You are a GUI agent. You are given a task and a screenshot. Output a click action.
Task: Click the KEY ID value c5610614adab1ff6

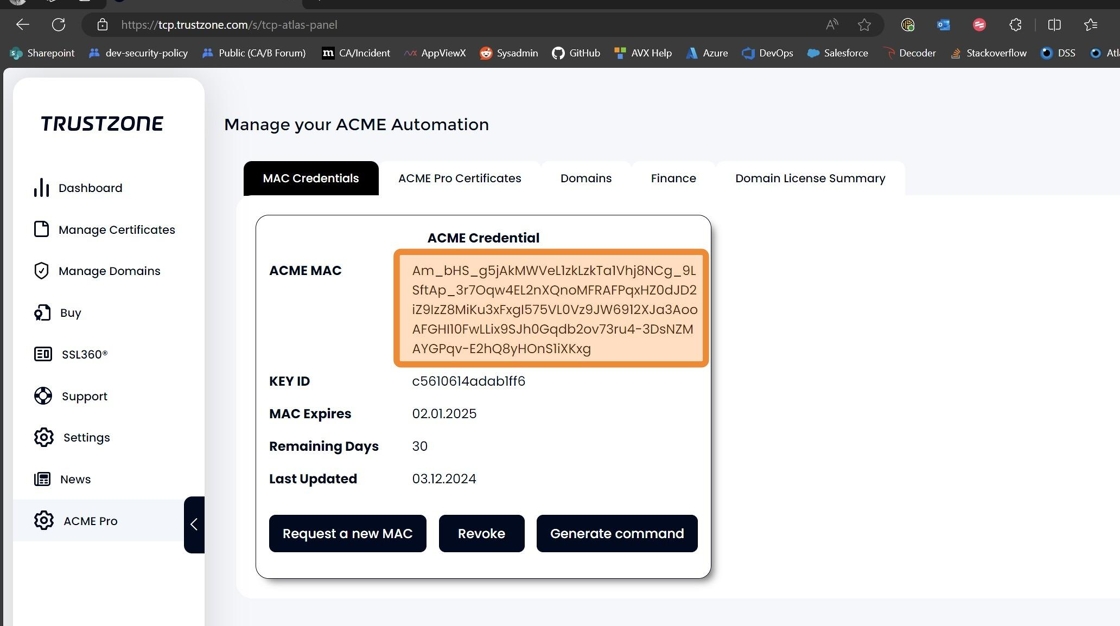pos(469,381)
